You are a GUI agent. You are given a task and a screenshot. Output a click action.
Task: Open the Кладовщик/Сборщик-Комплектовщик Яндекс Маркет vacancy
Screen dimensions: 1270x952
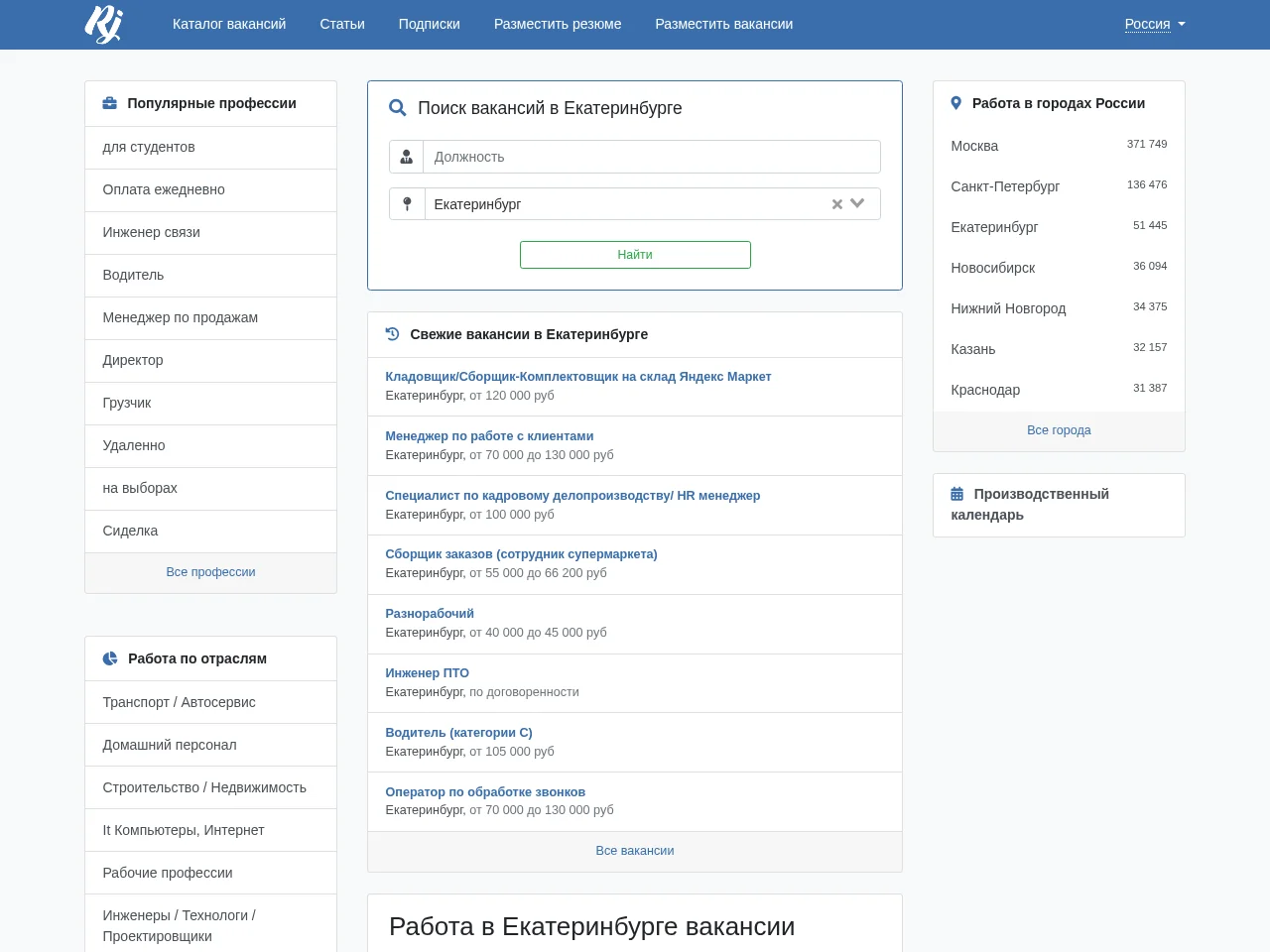coord(578,377)
